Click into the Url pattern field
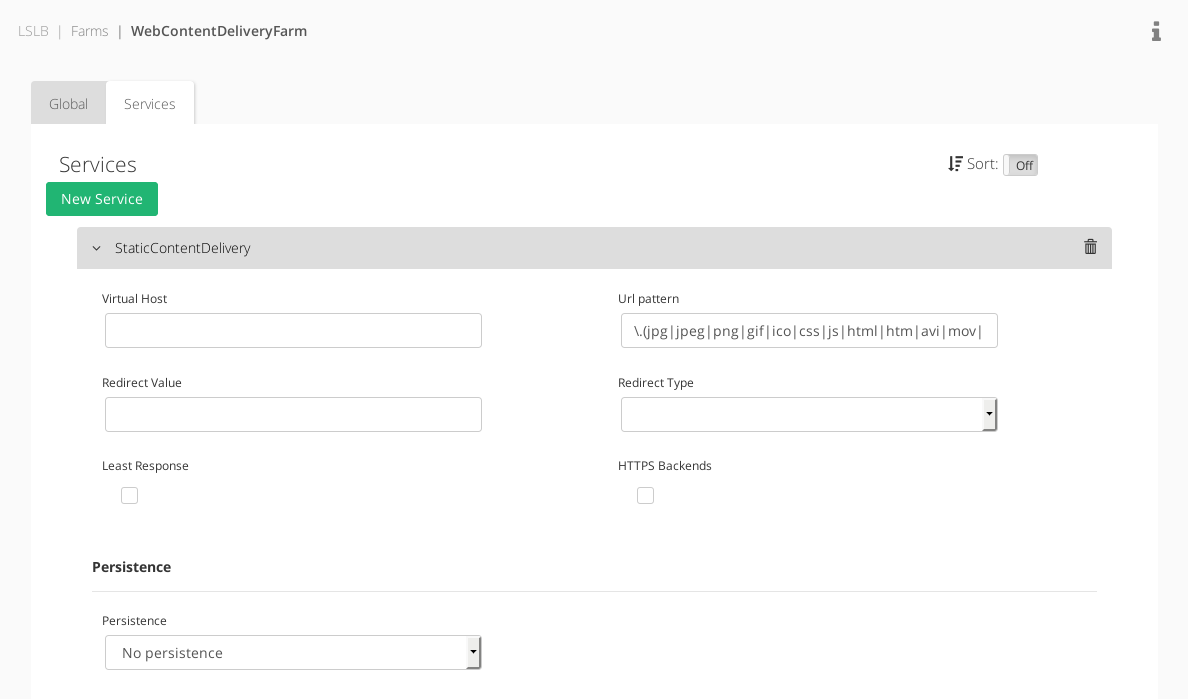 tap(809, 331)
